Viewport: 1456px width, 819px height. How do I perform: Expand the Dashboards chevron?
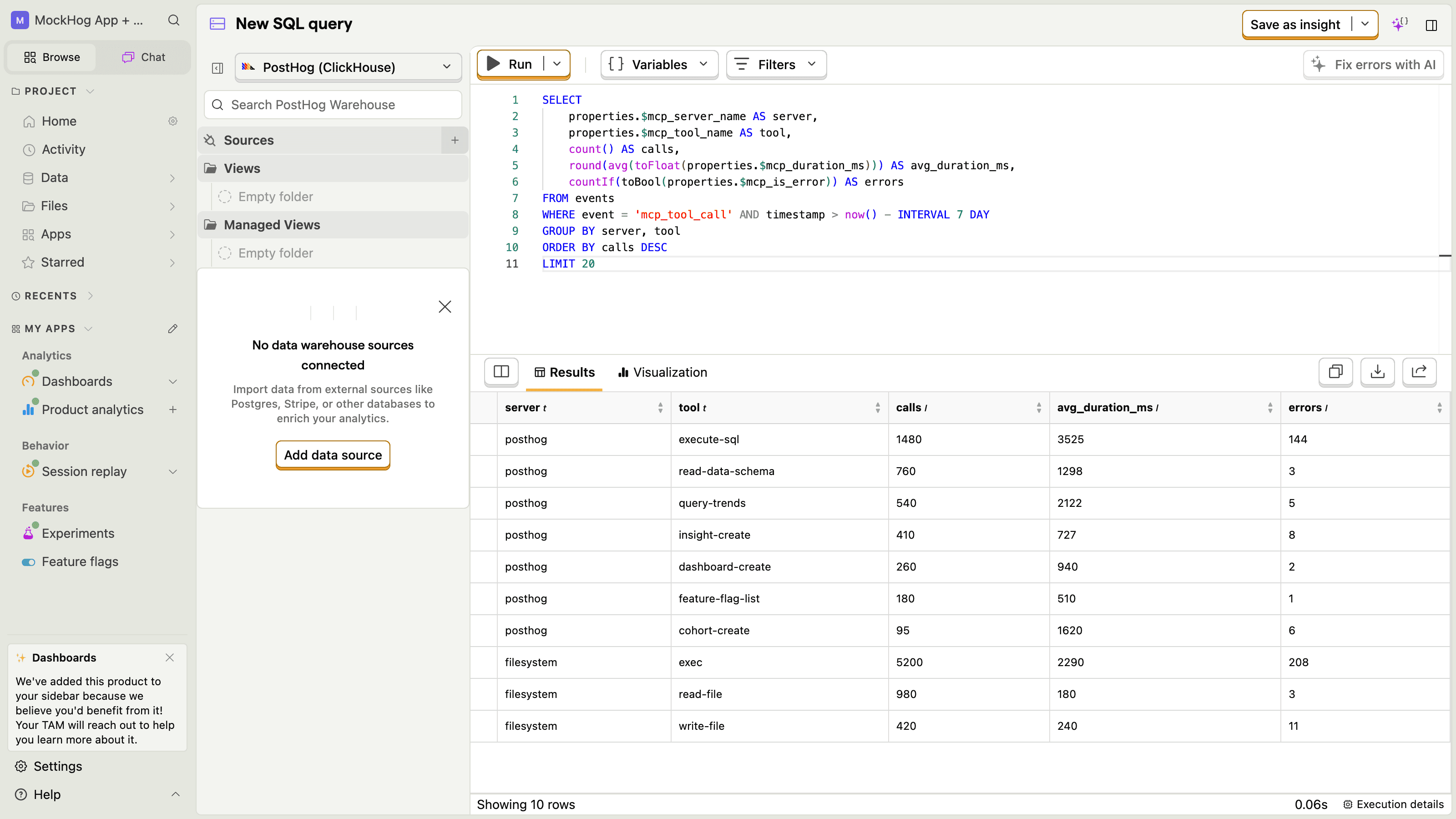click(x=173, y=382)
